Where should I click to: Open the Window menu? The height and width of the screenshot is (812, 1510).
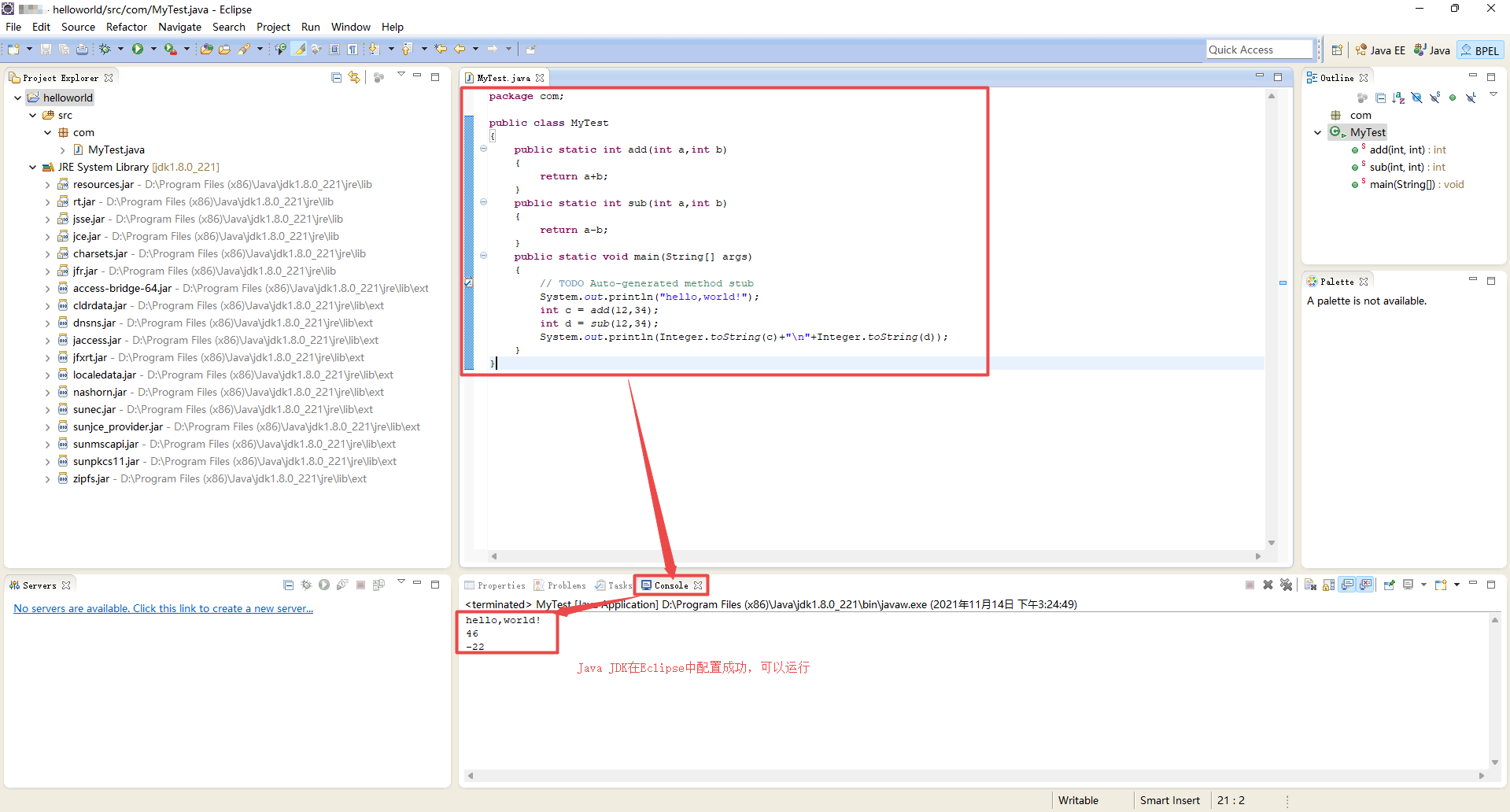point(350,27)
